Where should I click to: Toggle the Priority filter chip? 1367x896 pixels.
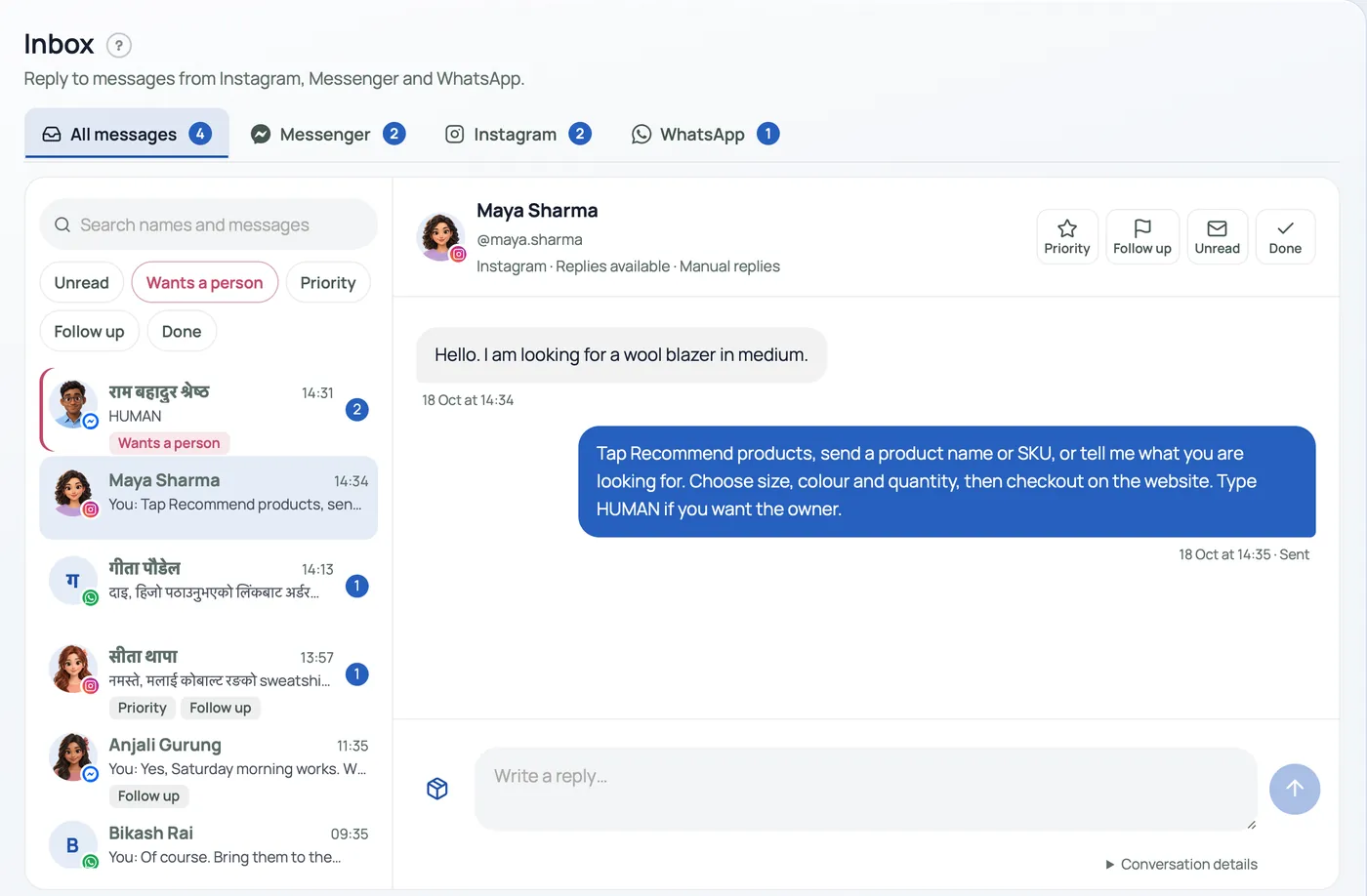click(x=328, y=282)
